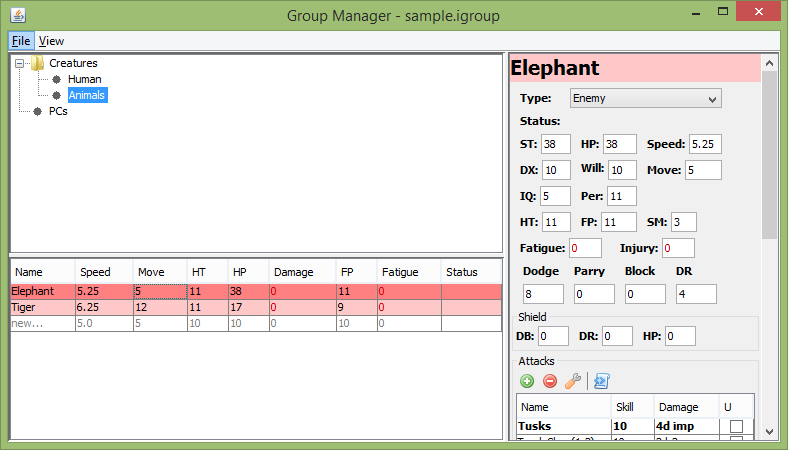Viewport: 788px width, 450px height.
Task: Open the View menu
Action: (51, 41)
